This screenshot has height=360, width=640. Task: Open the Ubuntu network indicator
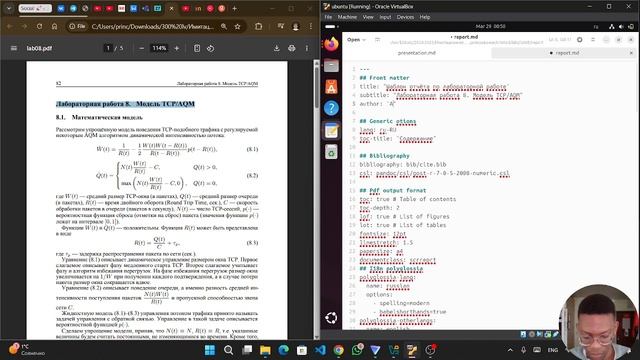tap(611, 27)
